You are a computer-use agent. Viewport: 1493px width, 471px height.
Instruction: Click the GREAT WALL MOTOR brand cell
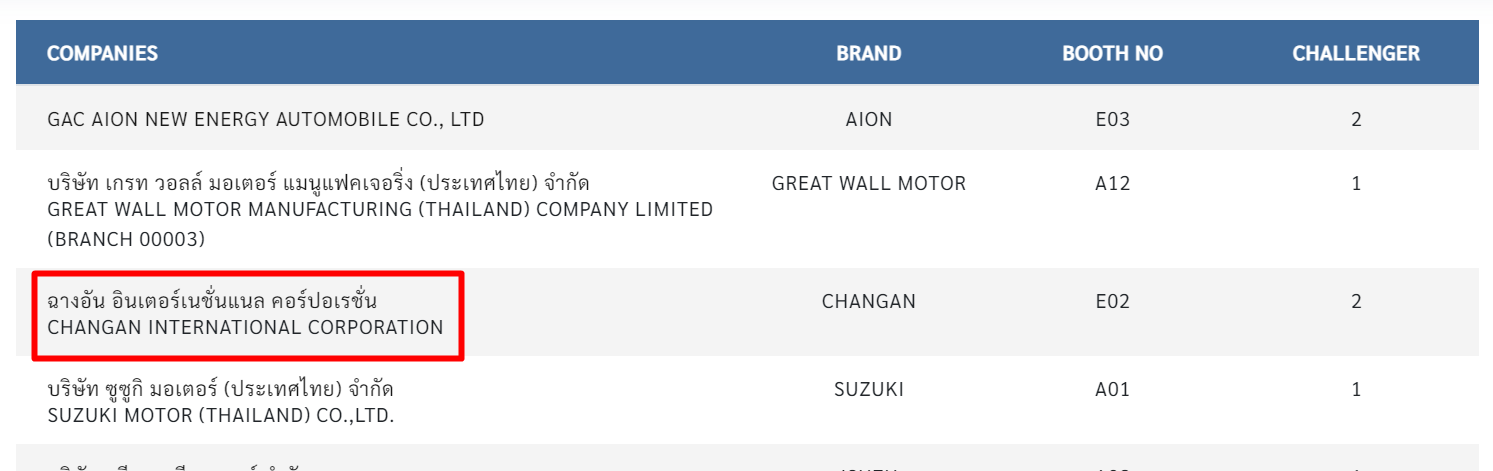[869, 183]
